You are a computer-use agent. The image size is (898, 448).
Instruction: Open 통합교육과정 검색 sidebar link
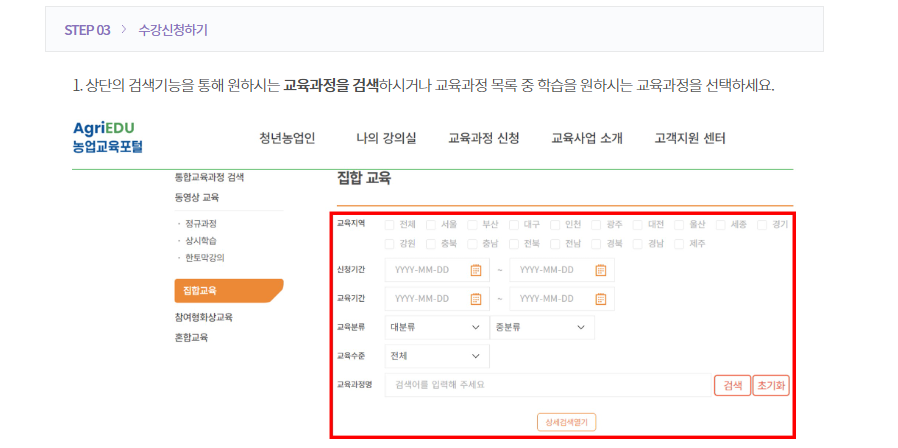209,178
